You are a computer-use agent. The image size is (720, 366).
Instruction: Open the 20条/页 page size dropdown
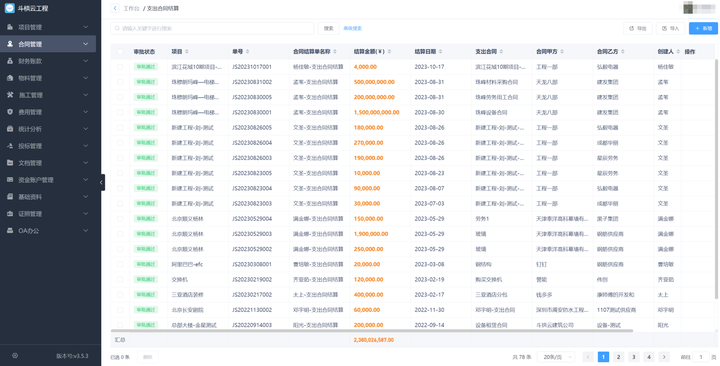[x=557, y=357]
